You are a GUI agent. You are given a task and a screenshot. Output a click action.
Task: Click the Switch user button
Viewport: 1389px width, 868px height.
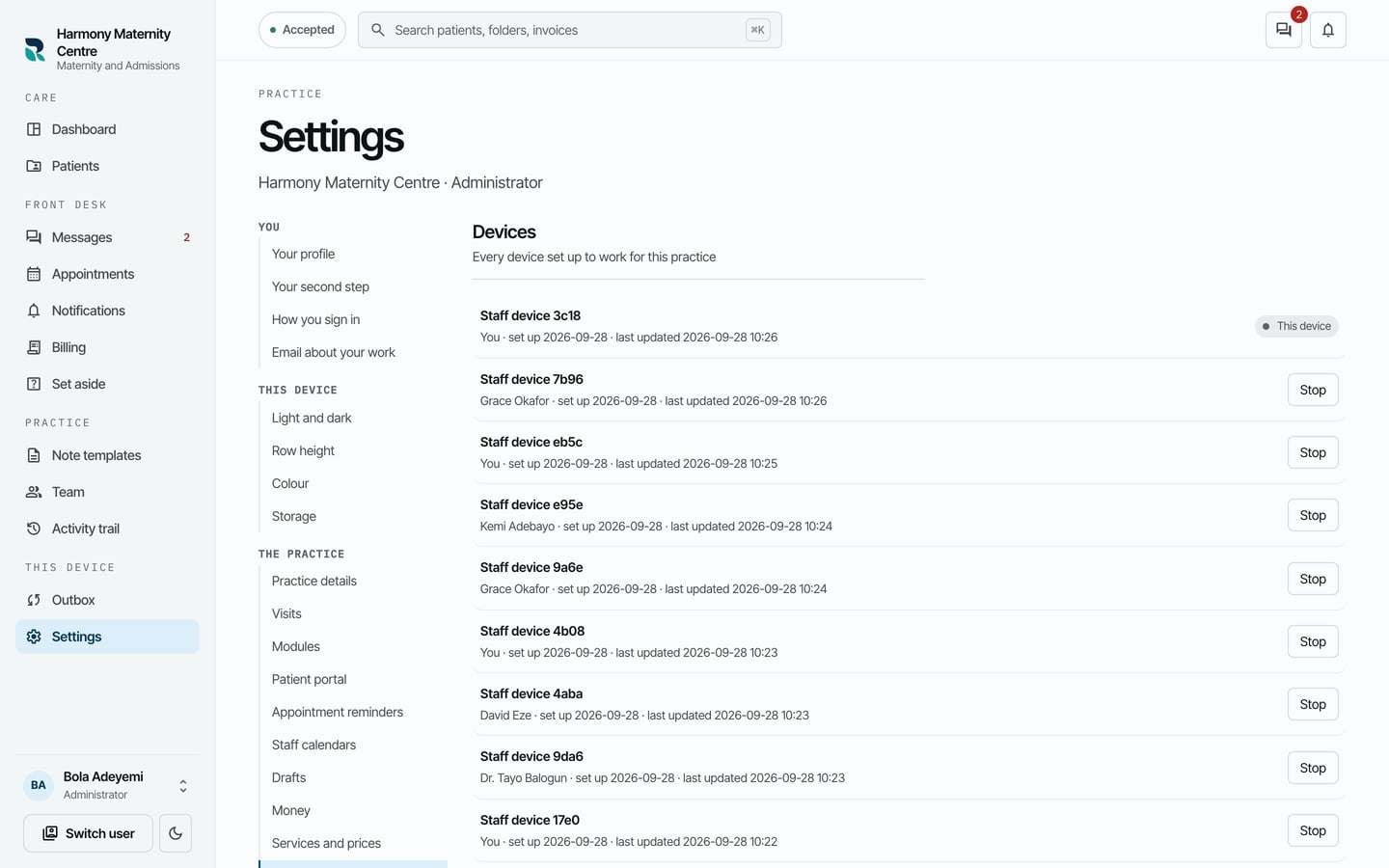(88, 833)
